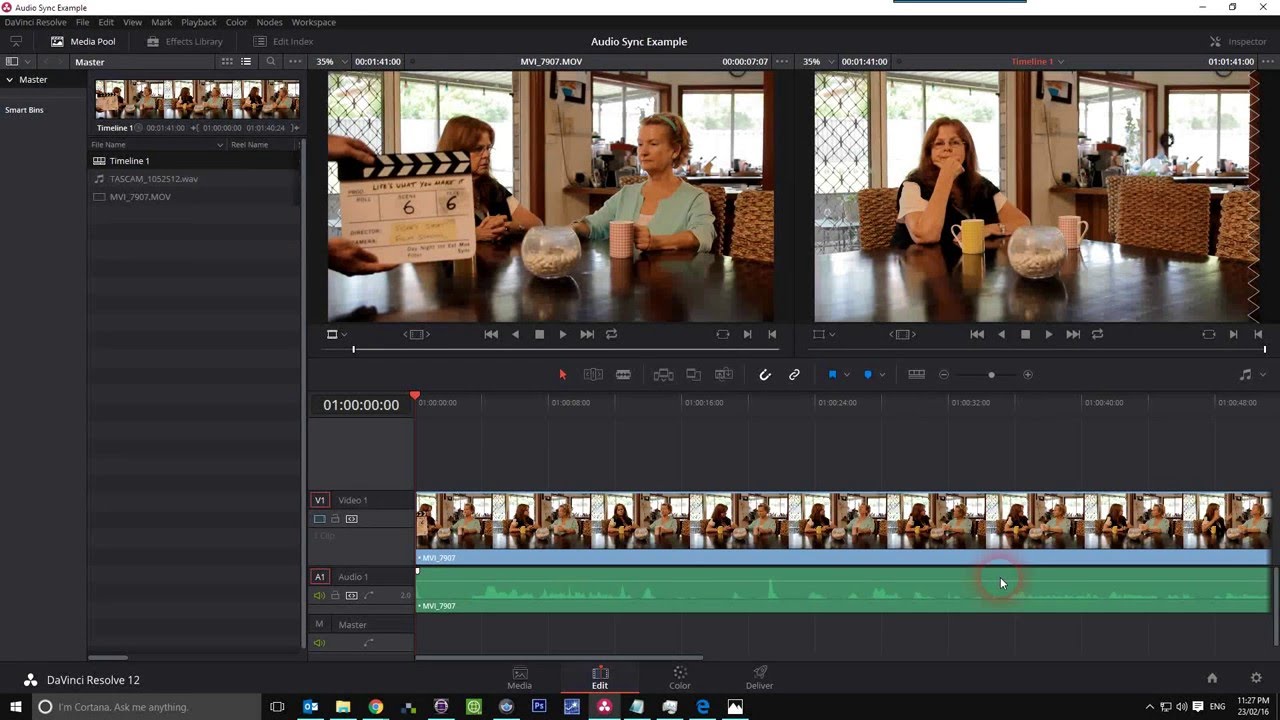Open the Mark menu
The height and width of the screenshot is (720, 1280).
[161, 22]
